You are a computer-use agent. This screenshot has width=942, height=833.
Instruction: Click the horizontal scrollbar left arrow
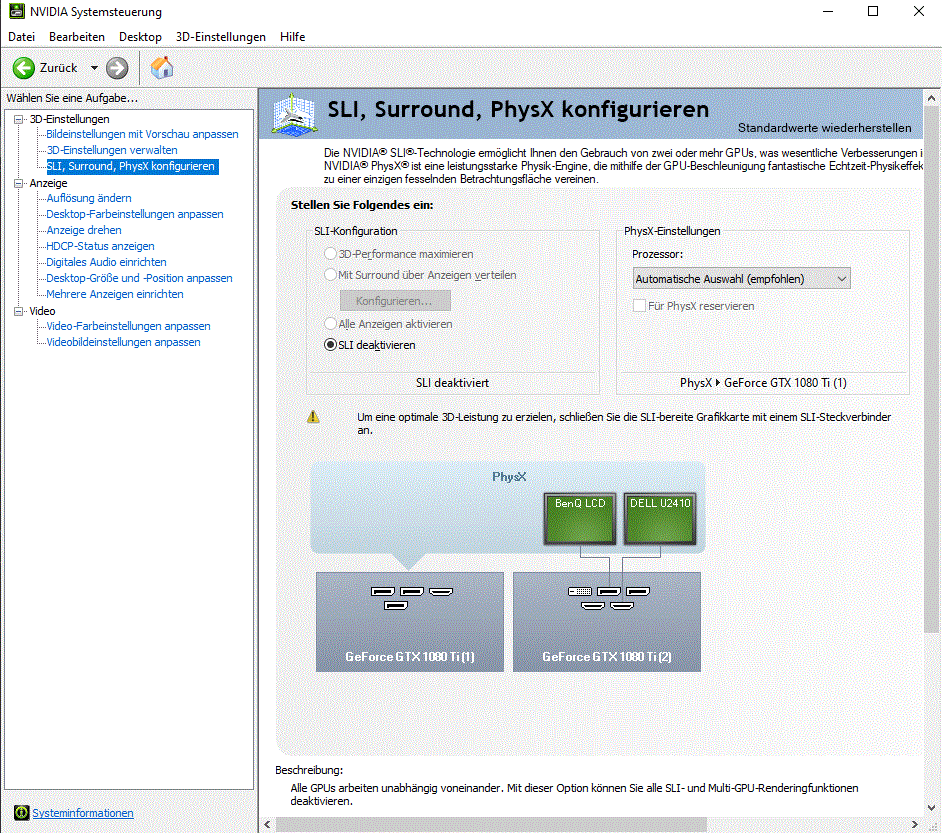pos(267,825)
